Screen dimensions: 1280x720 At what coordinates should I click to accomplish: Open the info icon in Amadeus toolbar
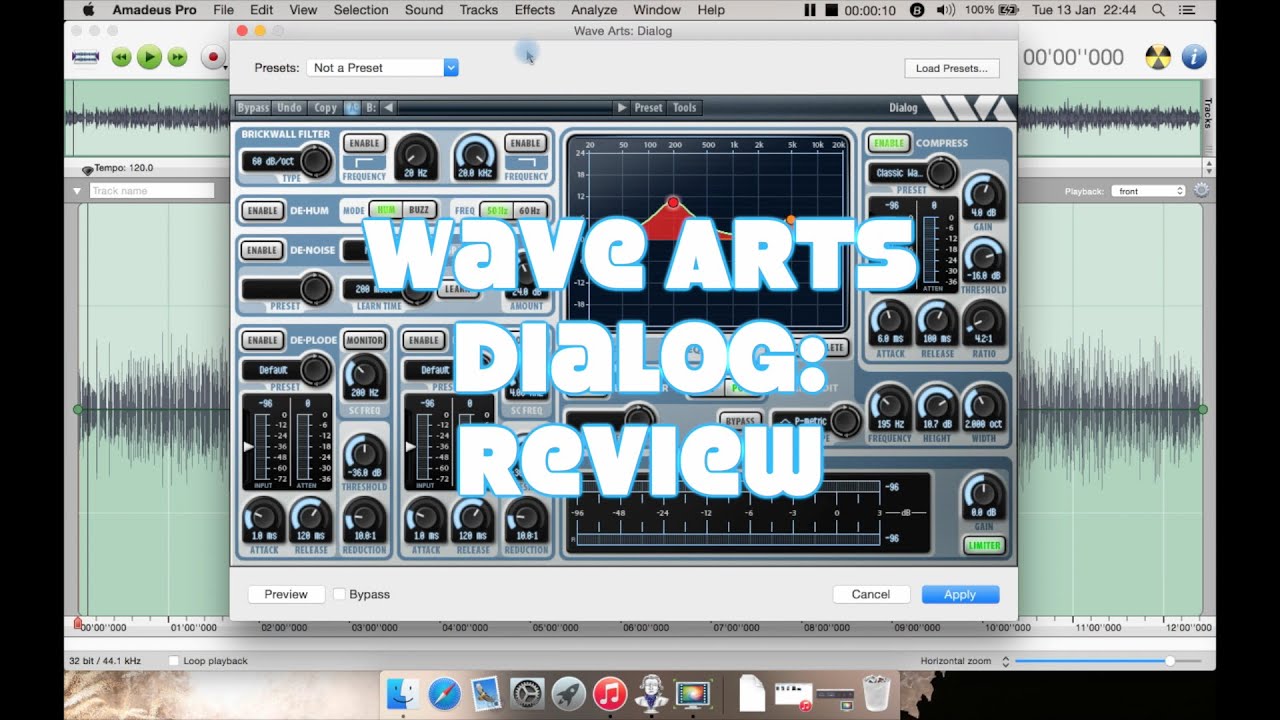pos(1194,57)
